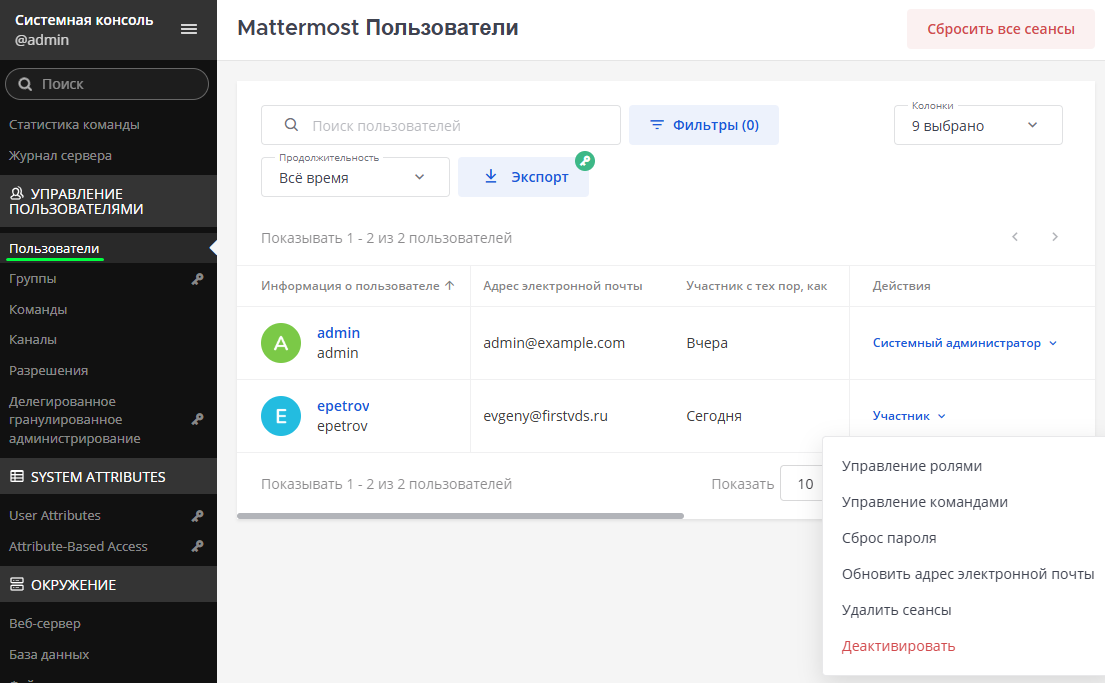
Task: Open the admin user profile link
Action: 338,333
